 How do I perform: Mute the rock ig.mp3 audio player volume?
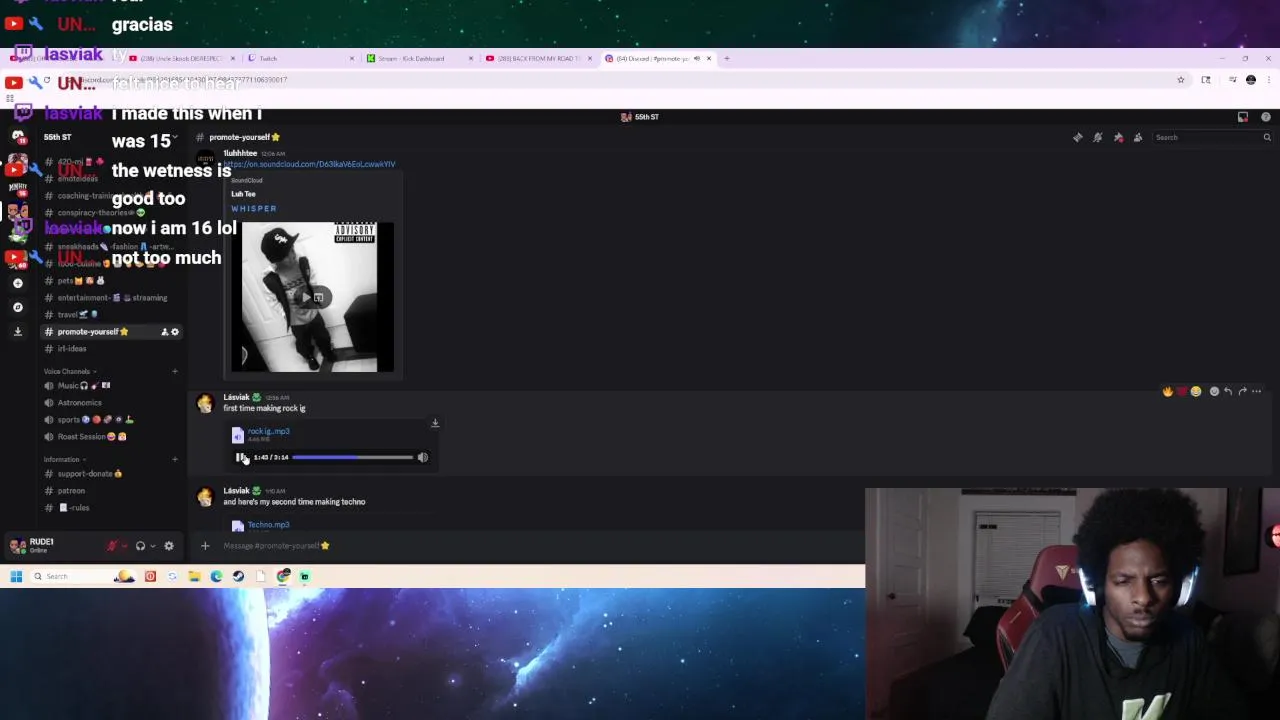pos(422,457)
